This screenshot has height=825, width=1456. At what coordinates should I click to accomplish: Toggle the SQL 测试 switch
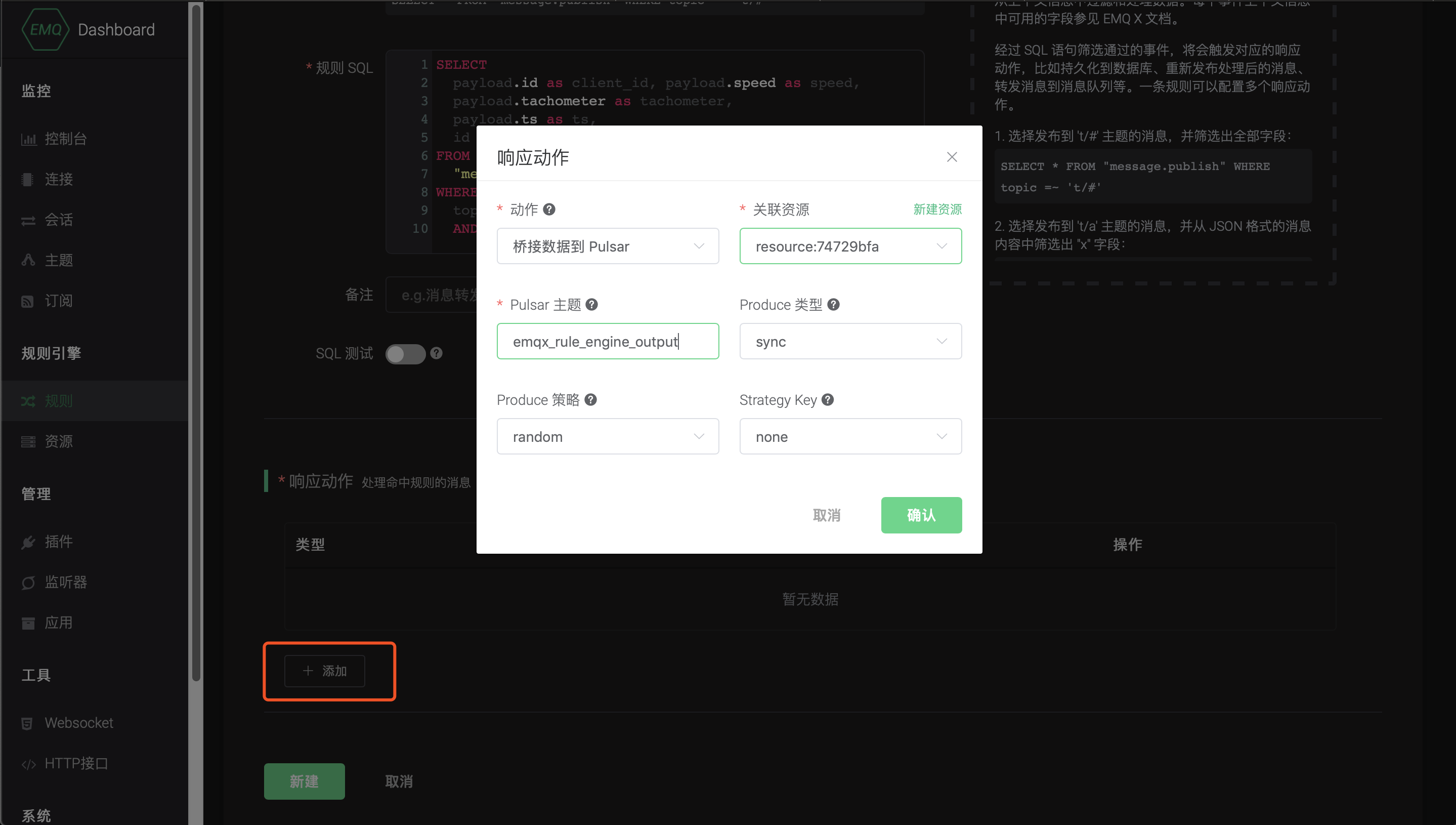point(405,354)
